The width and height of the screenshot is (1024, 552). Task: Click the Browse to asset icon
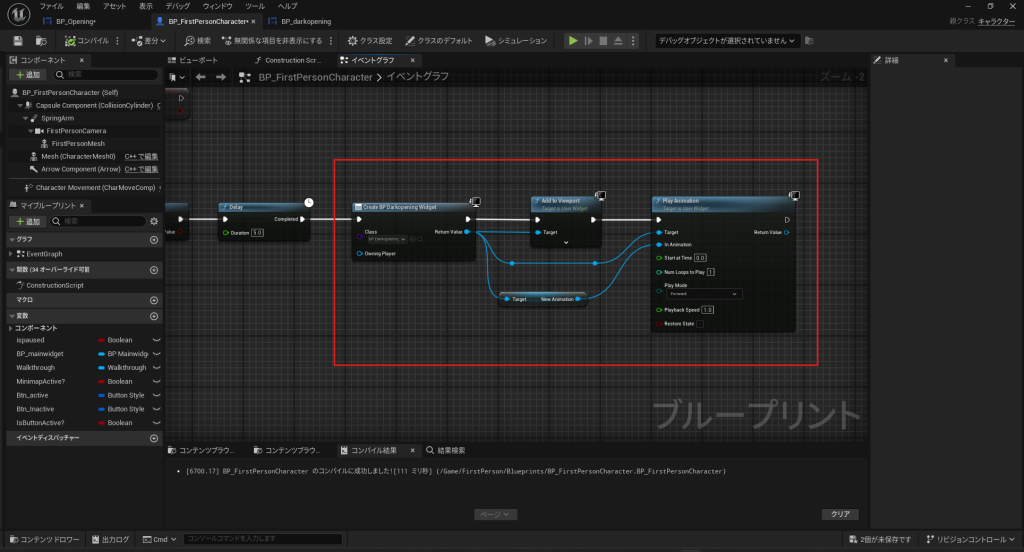(41, 41)
